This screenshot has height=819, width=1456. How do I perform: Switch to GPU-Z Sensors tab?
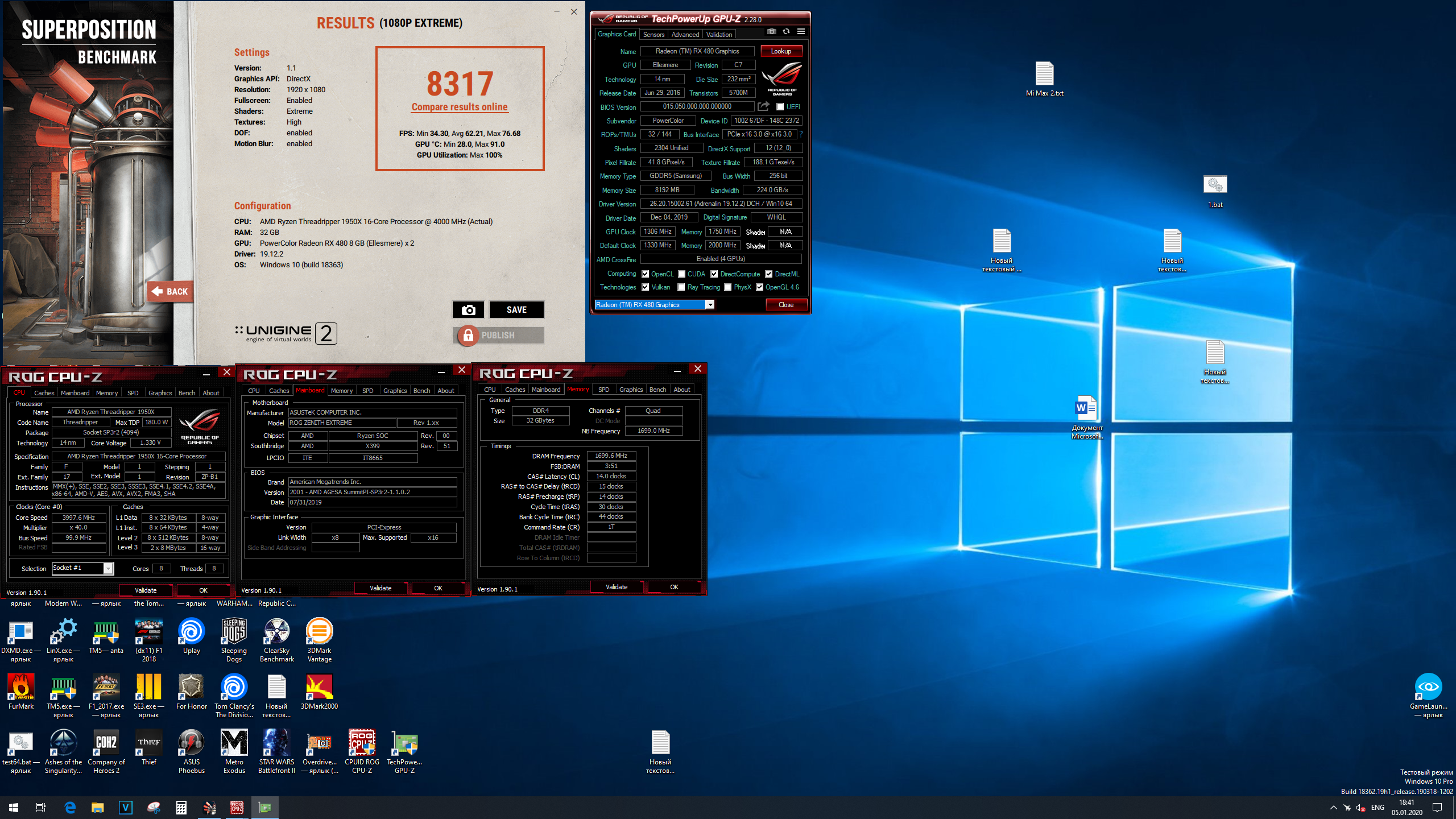pyautogui.click(x=653, y=35)
